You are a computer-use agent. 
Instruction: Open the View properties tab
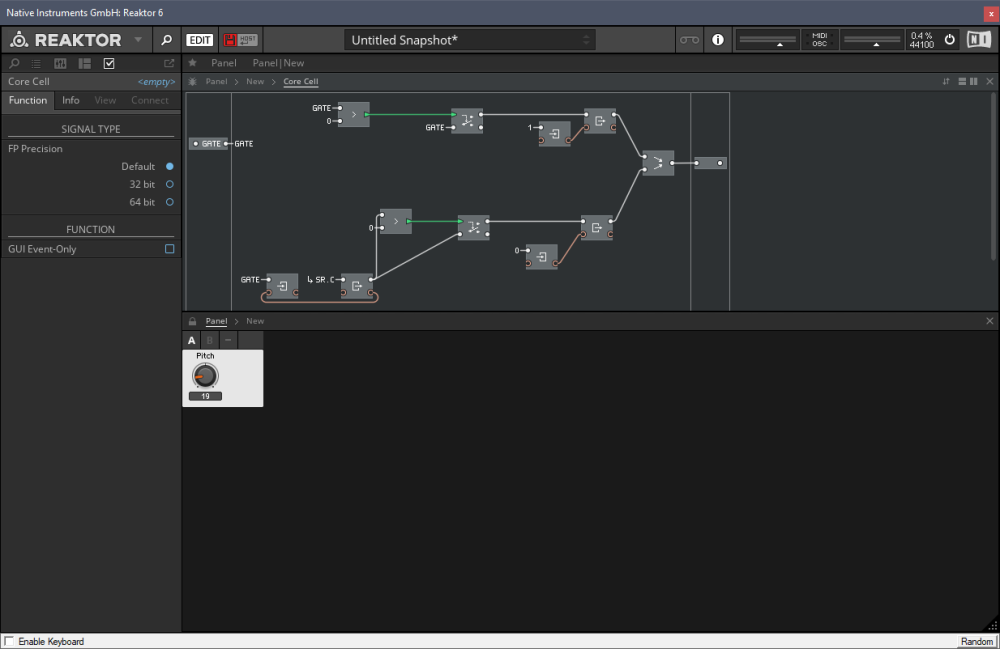(105, 100)
